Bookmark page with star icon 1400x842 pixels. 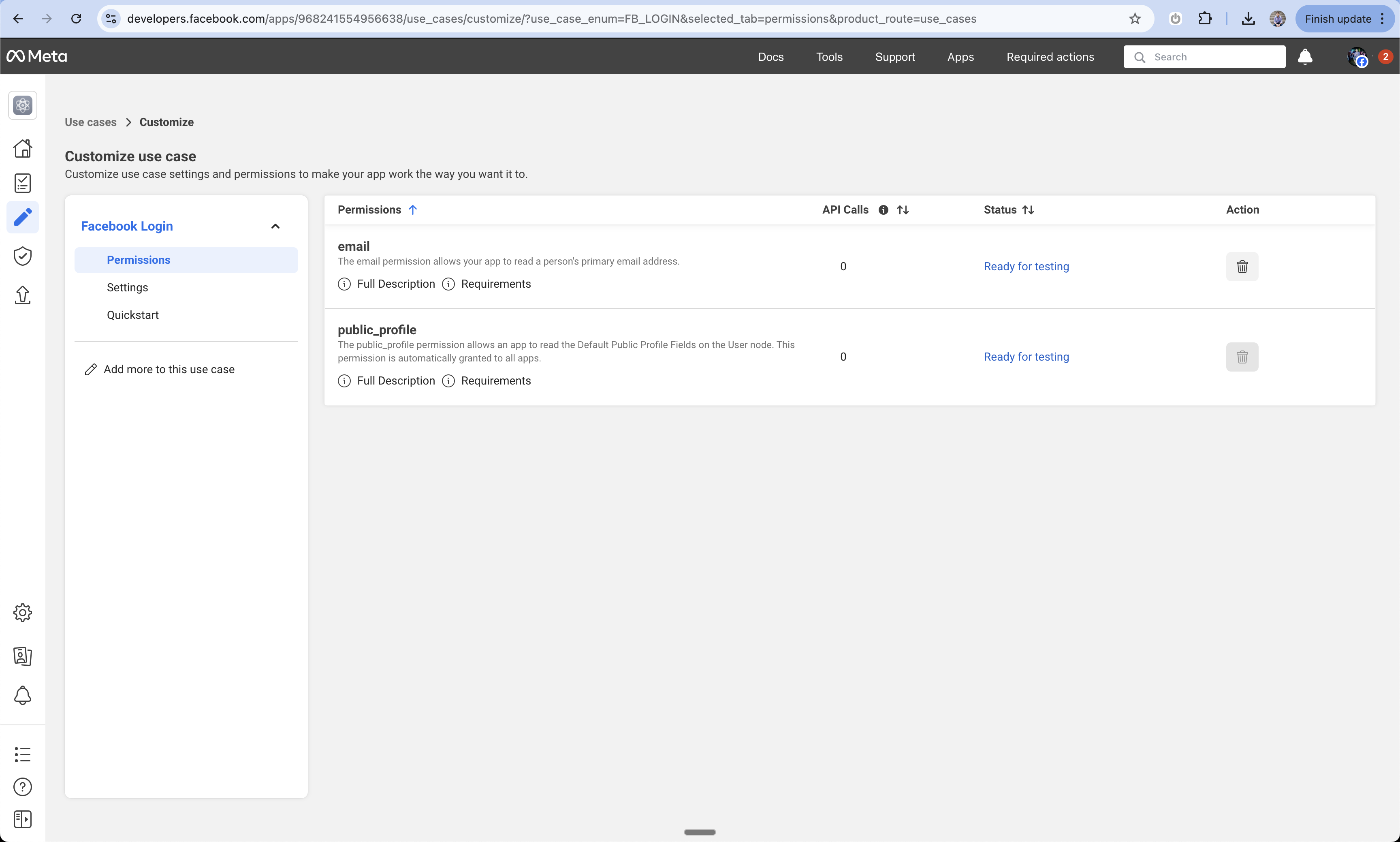click(1135, 19)
